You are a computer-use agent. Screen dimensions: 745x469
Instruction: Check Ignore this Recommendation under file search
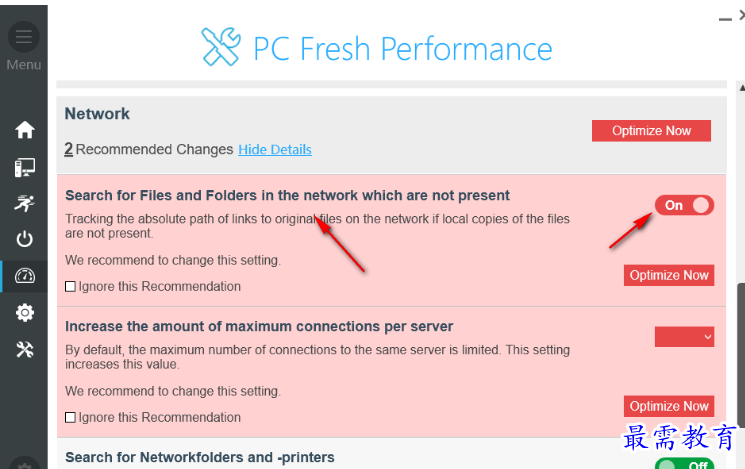[x=70, y=287]
